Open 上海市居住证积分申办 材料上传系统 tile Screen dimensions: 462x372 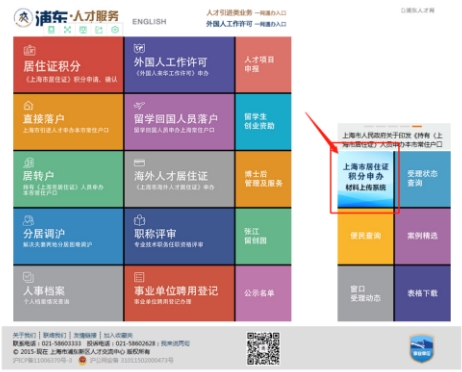tap(365, 179)
